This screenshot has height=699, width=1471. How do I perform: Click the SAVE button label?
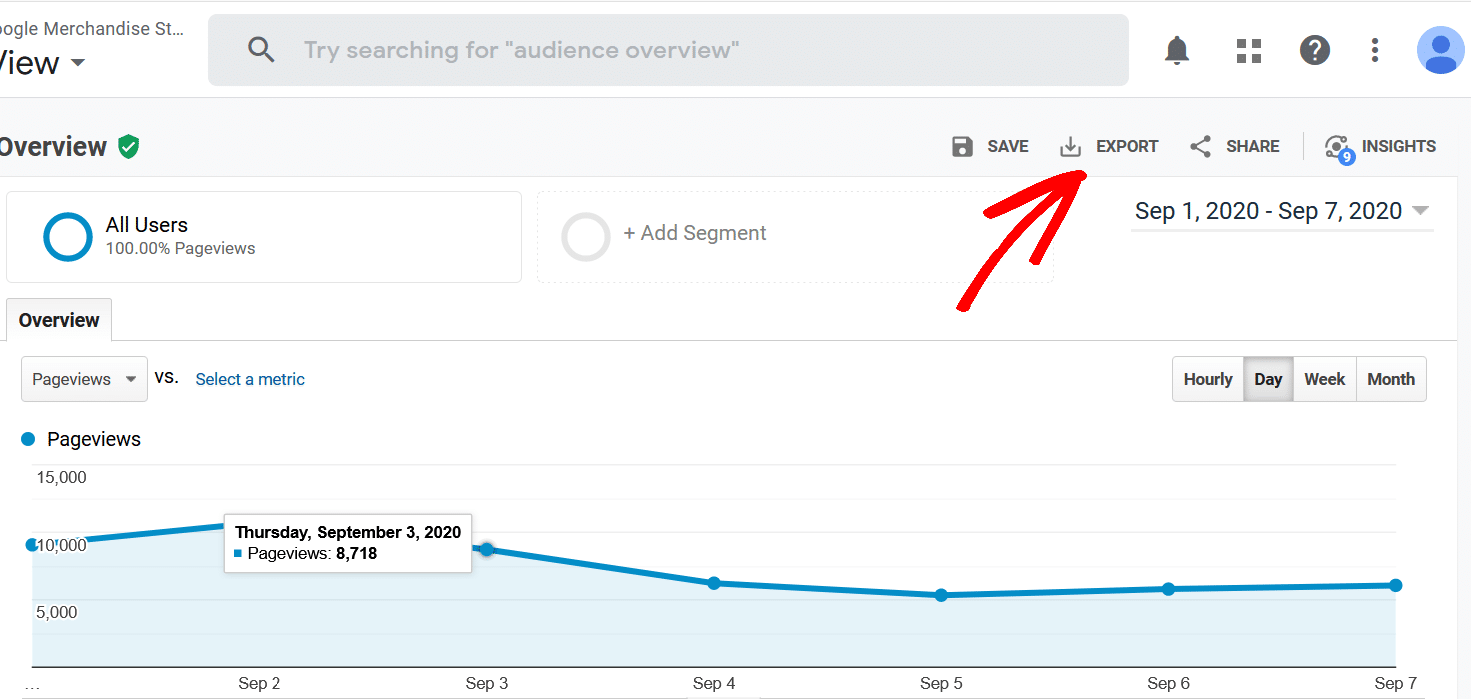(1008, 146)
